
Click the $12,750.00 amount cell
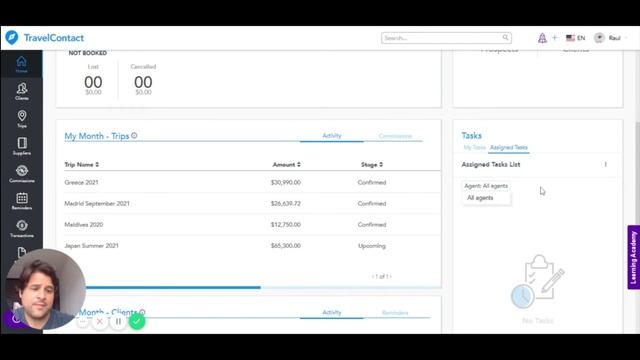point(286,224)
